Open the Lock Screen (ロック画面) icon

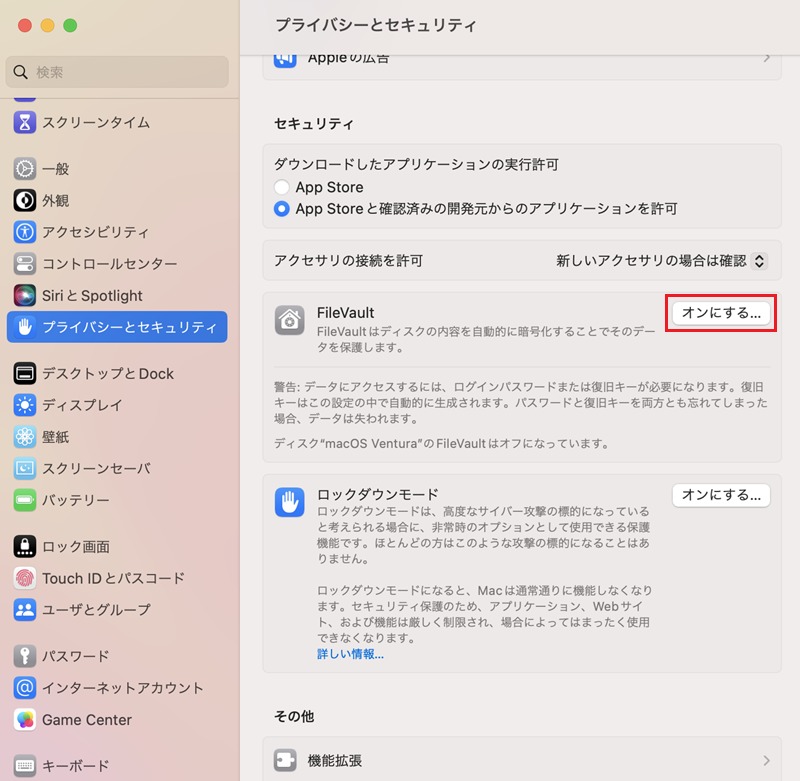24,546
